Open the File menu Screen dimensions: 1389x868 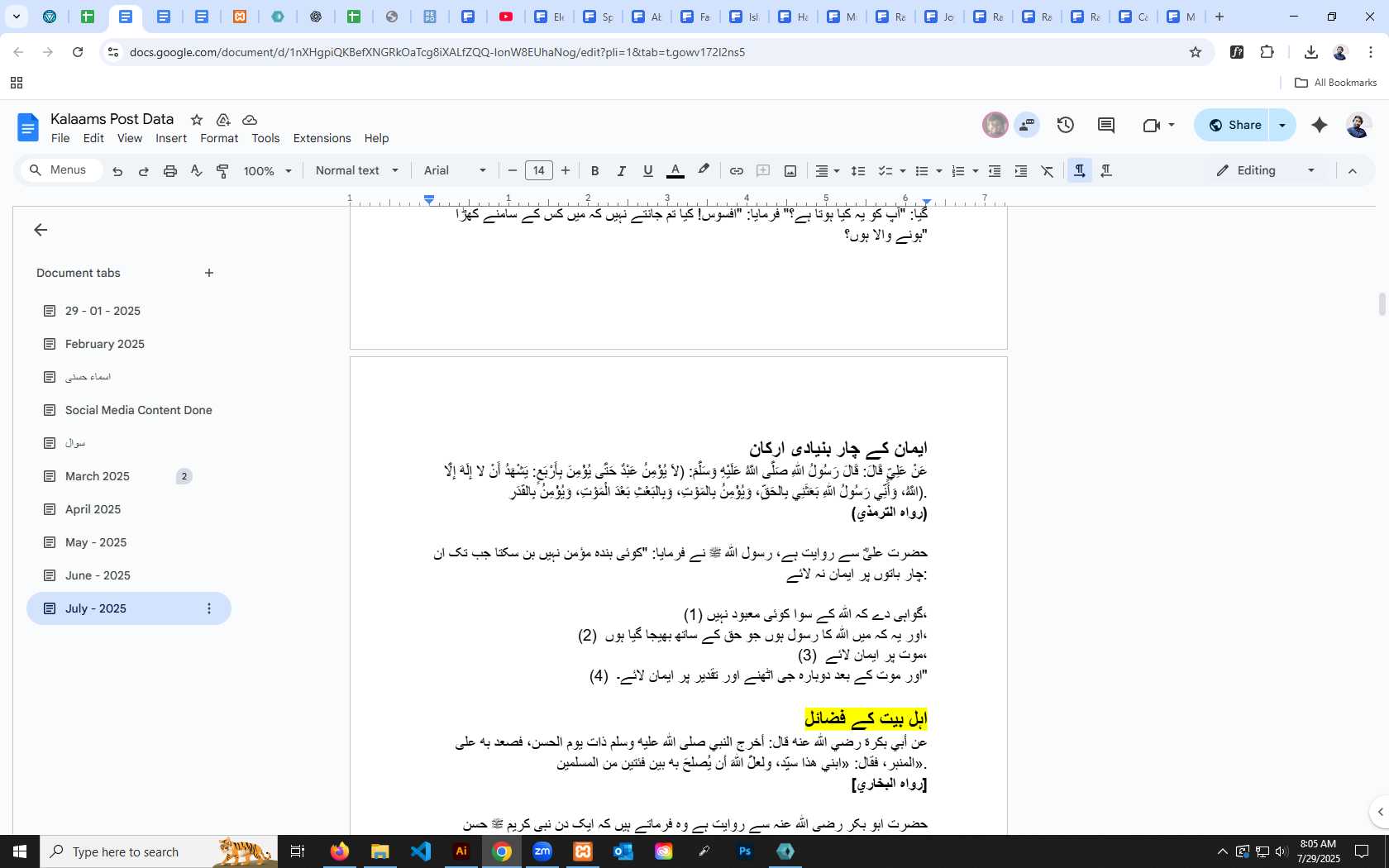(x=60, y=138)
